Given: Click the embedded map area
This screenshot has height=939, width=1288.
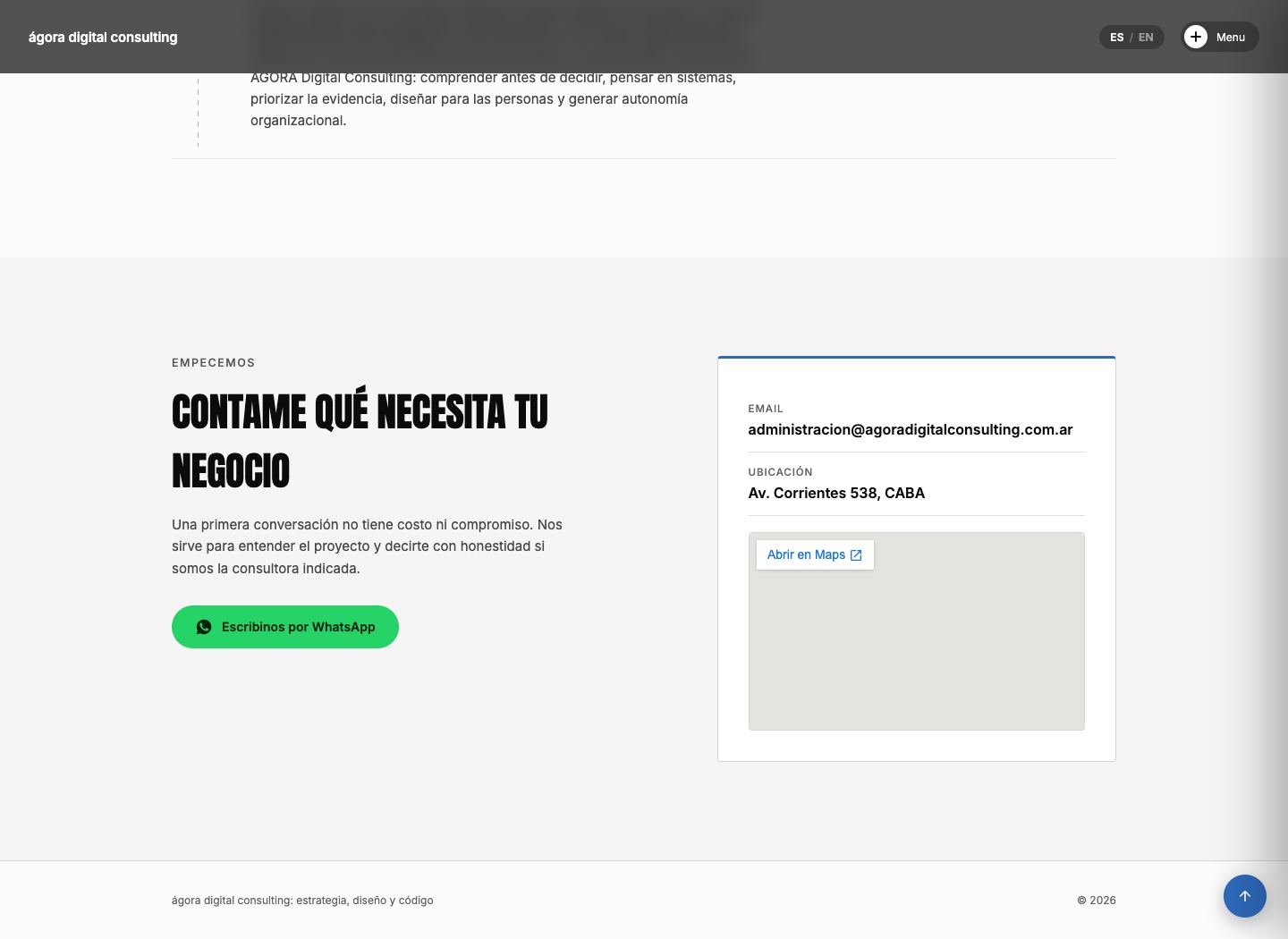Looking at the screenshot, I should point(917,631).
